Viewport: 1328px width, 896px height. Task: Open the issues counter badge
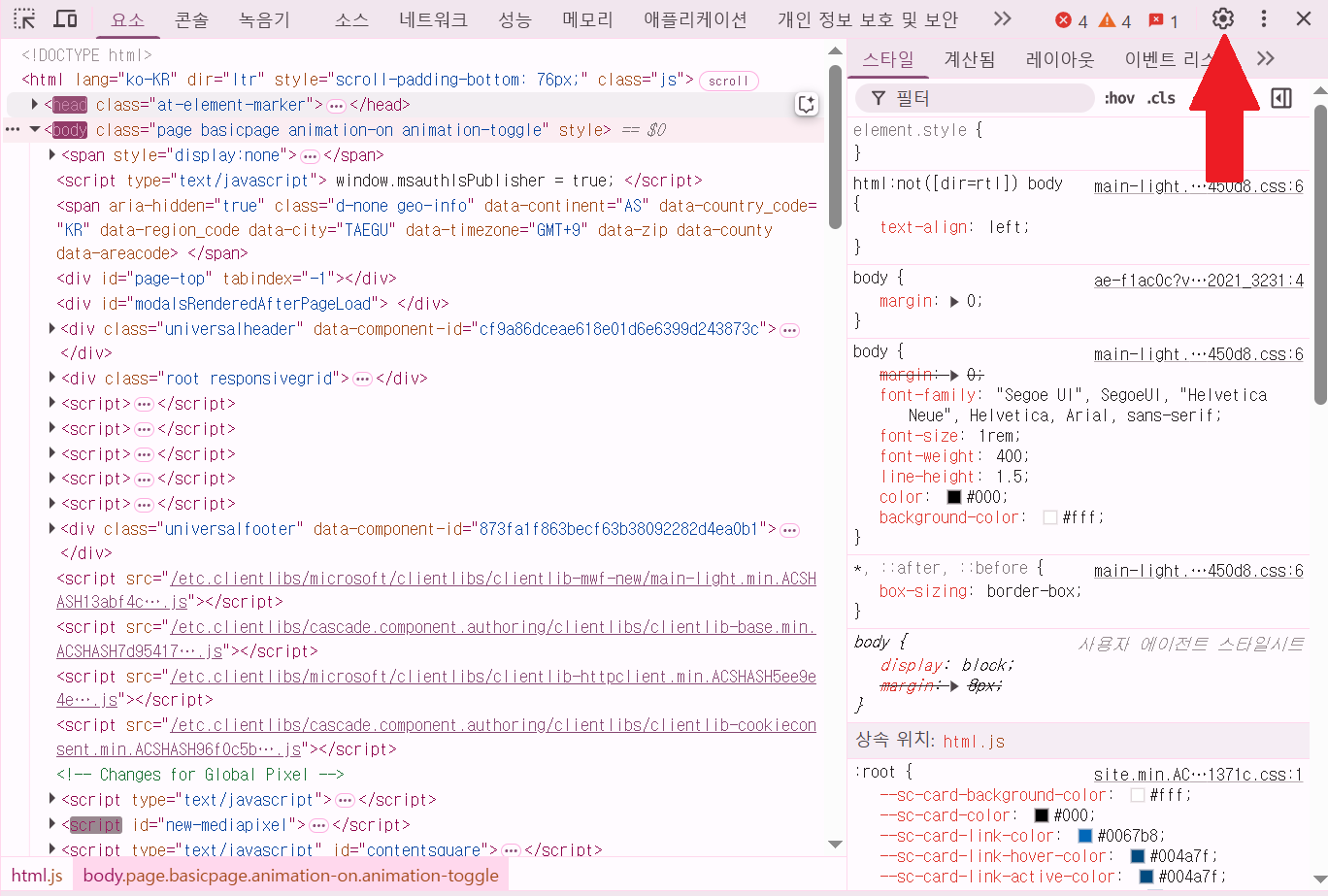coord(1163,20)
